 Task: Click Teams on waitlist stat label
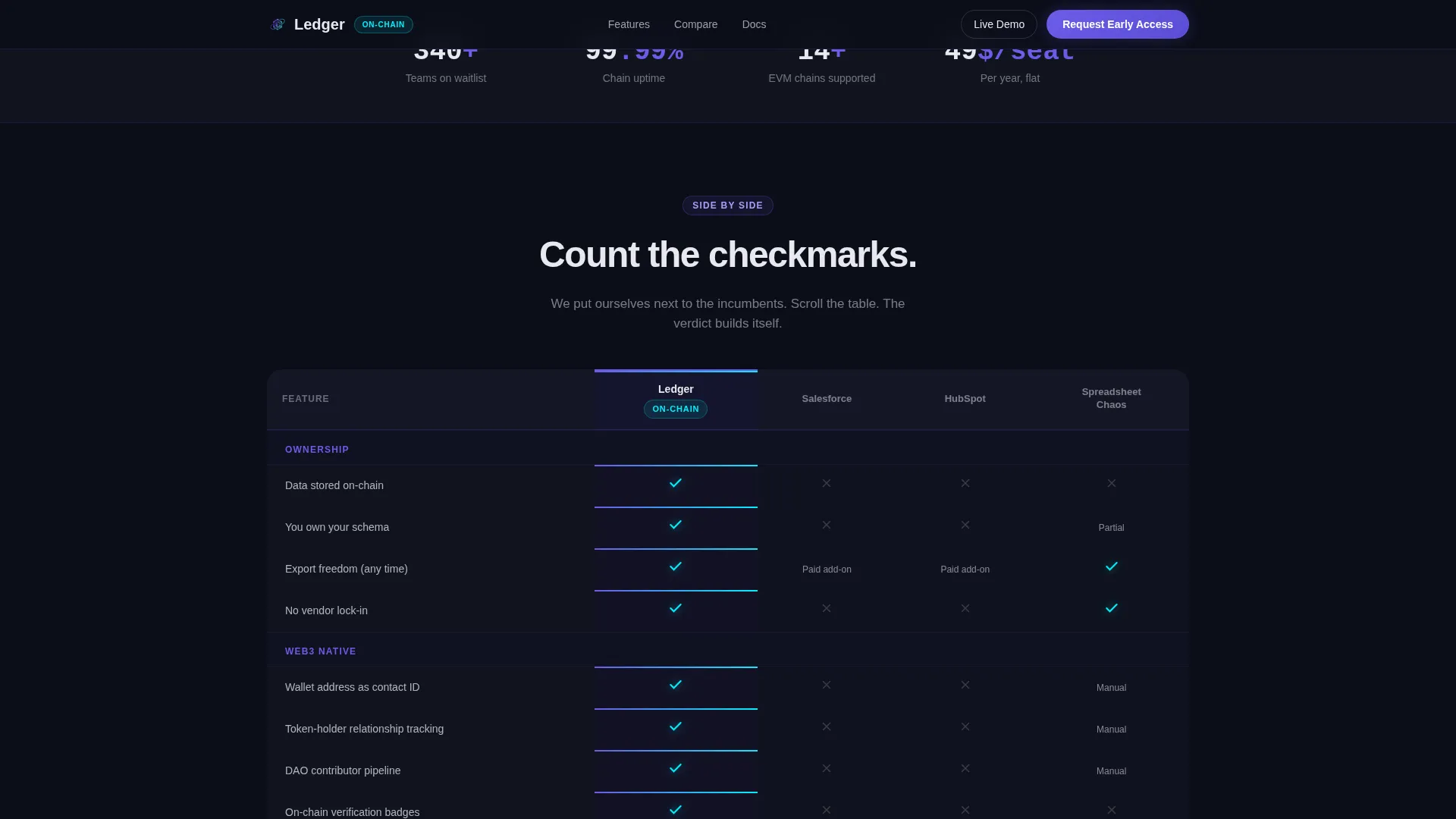446,78
